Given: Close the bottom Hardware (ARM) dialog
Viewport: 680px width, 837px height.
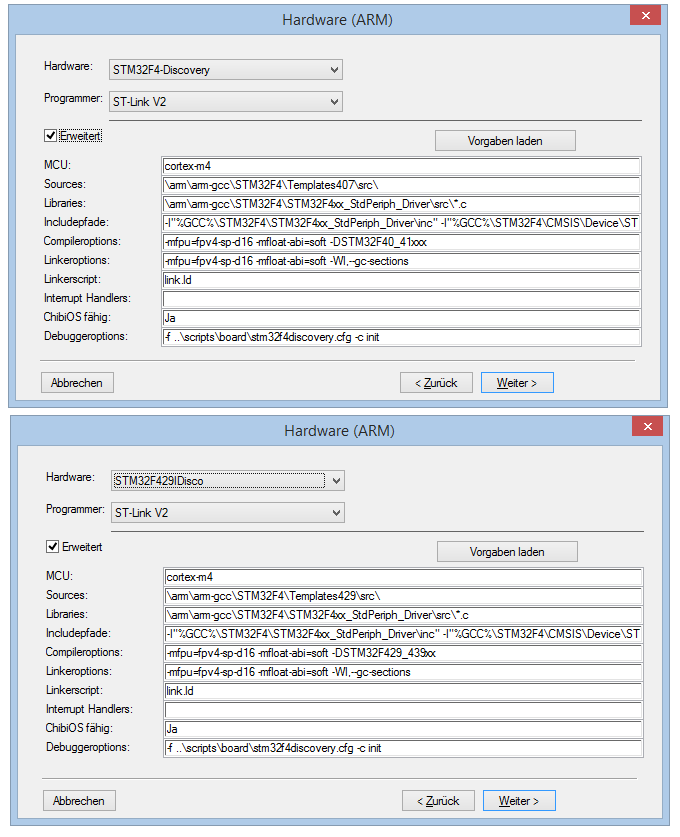Looking at the screenshot, I should tap(647, 427).
